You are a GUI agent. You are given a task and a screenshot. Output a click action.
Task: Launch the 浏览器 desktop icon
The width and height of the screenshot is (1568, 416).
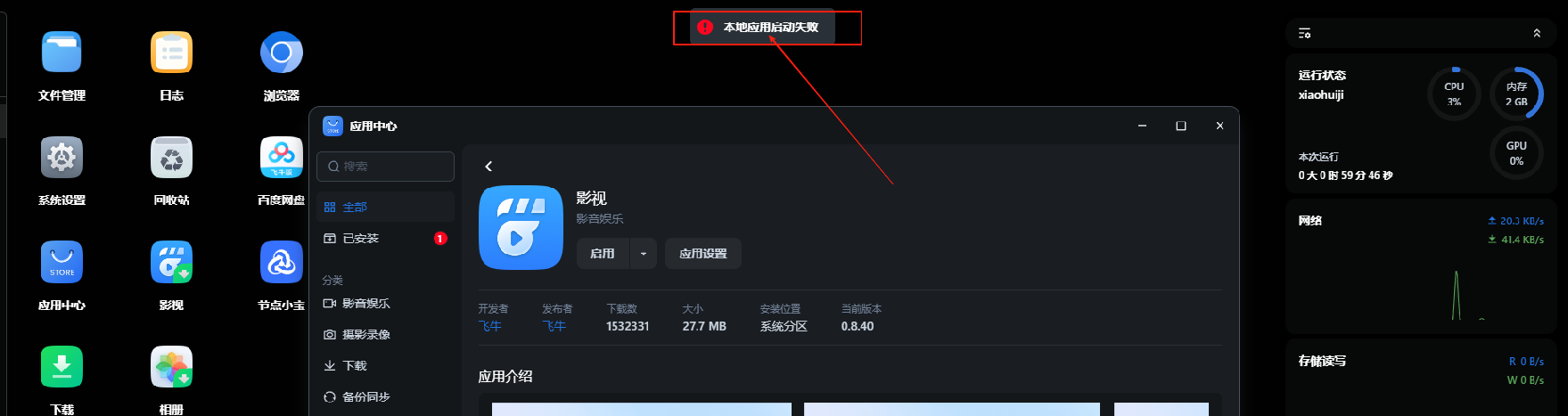coord(281,53)
